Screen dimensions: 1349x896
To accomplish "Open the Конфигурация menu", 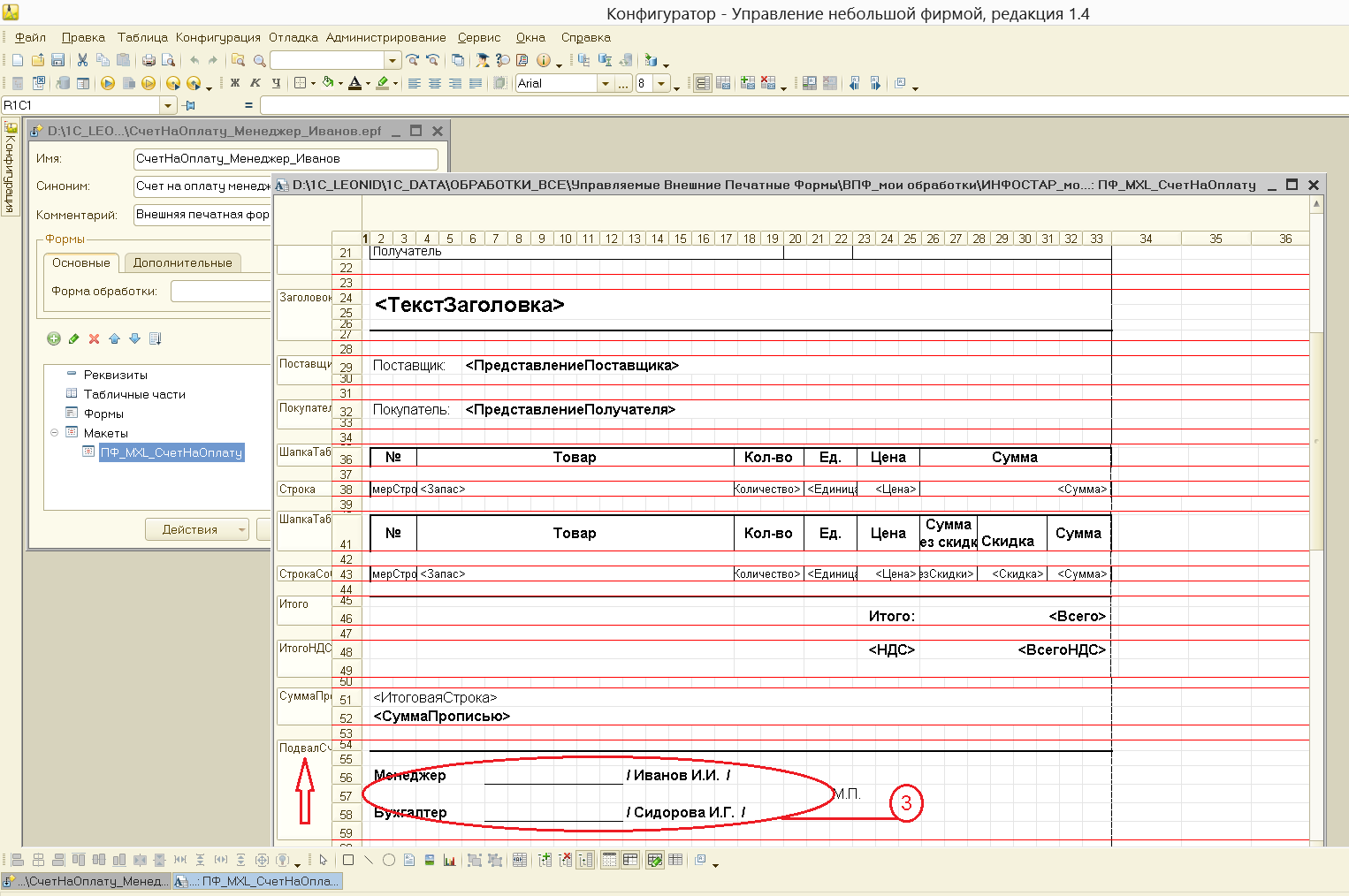I will coord(218,37).
